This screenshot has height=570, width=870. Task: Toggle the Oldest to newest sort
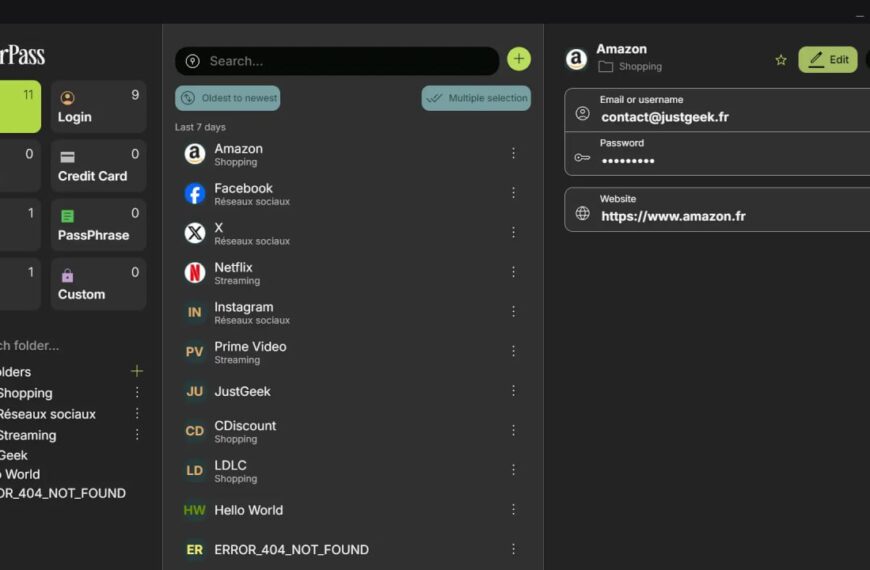click(x=227, y=98)
